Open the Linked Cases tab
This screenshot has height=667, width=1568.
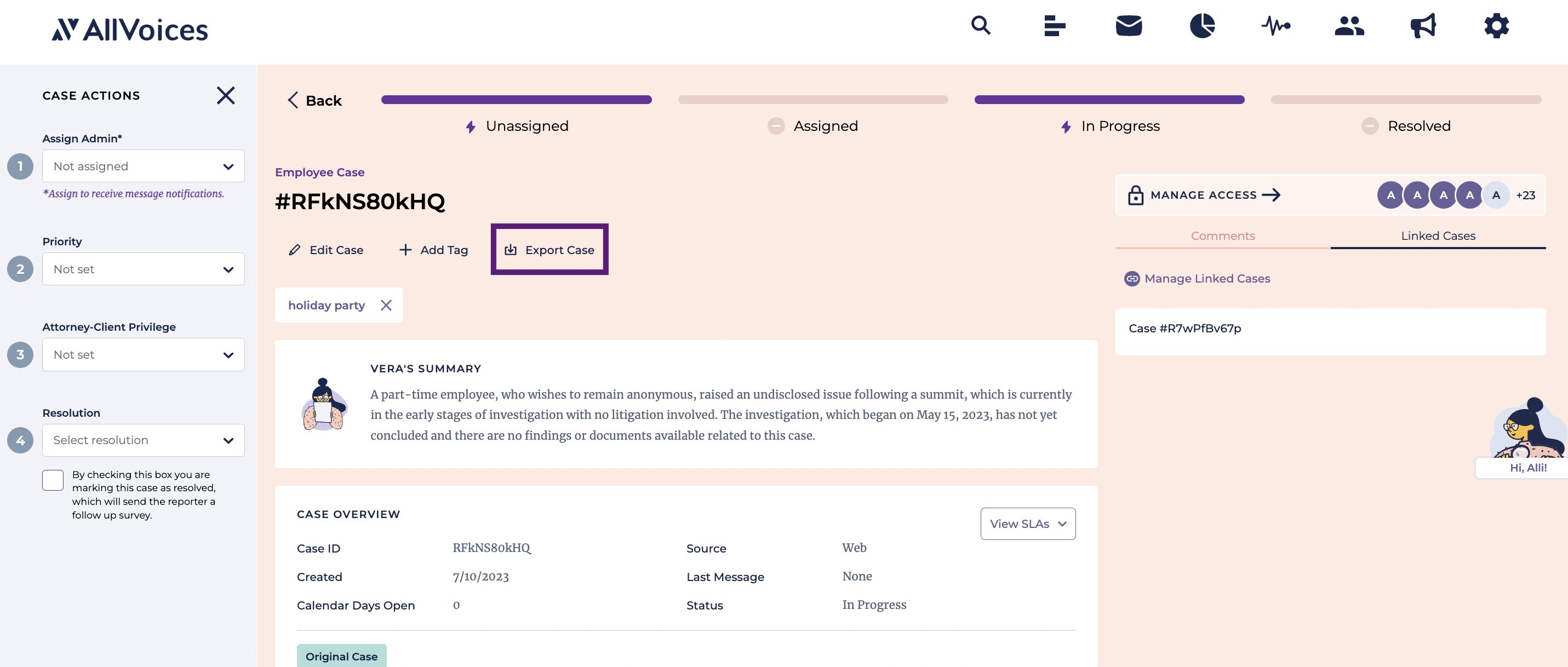pos(1438,235)
